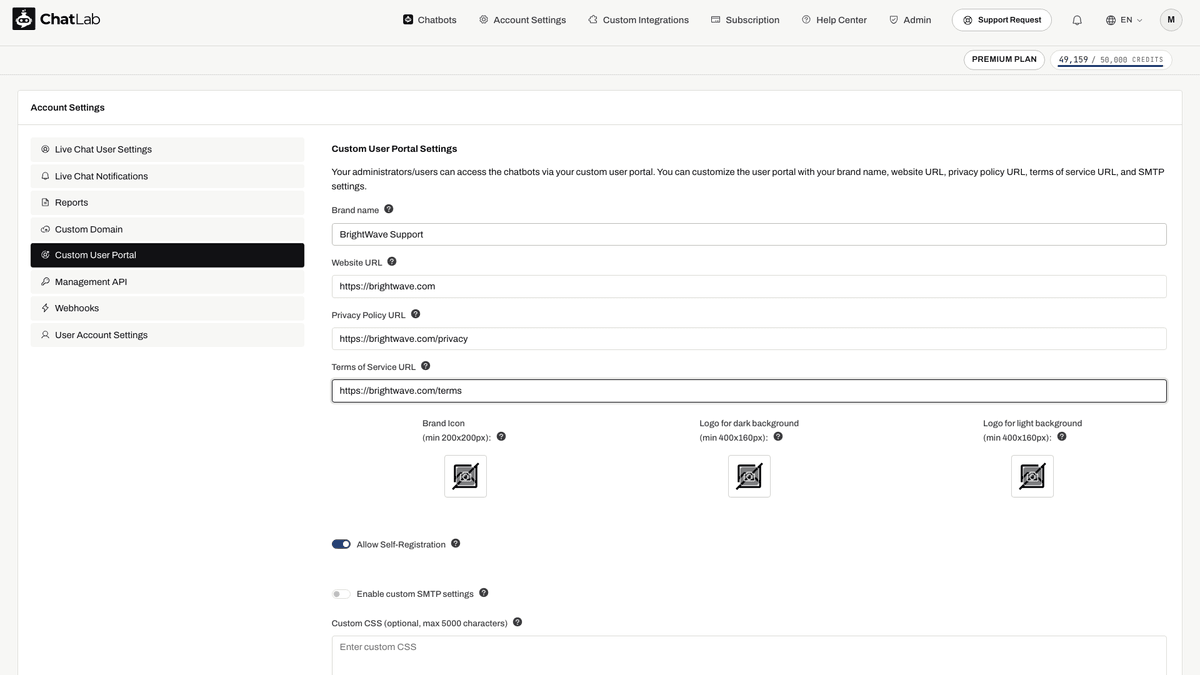The width and height of the screenshot is (1200, 675).
Task: Select Custom Domain in sidebar
Action: [167, 229]
